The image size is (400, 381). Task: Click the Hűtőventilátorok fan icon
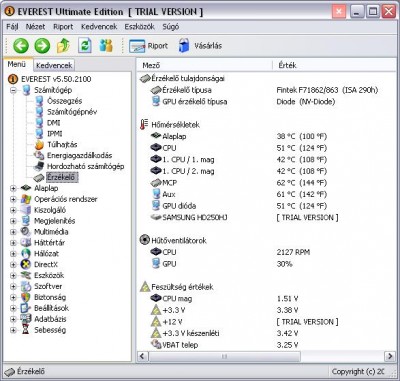(145, 240)
